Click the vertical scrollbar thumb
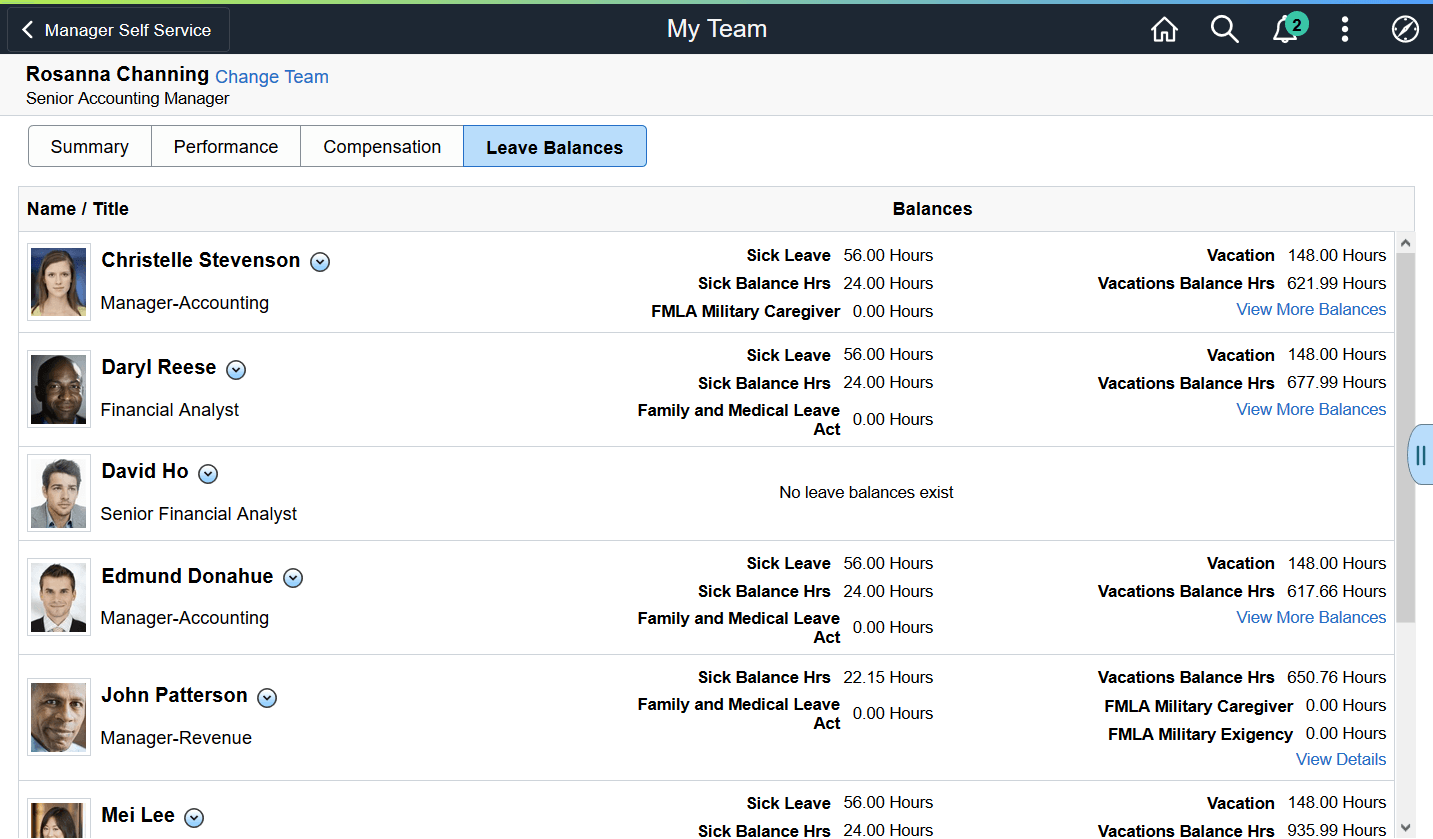This screenshot has height=839, width=1433. [1405, 437]
